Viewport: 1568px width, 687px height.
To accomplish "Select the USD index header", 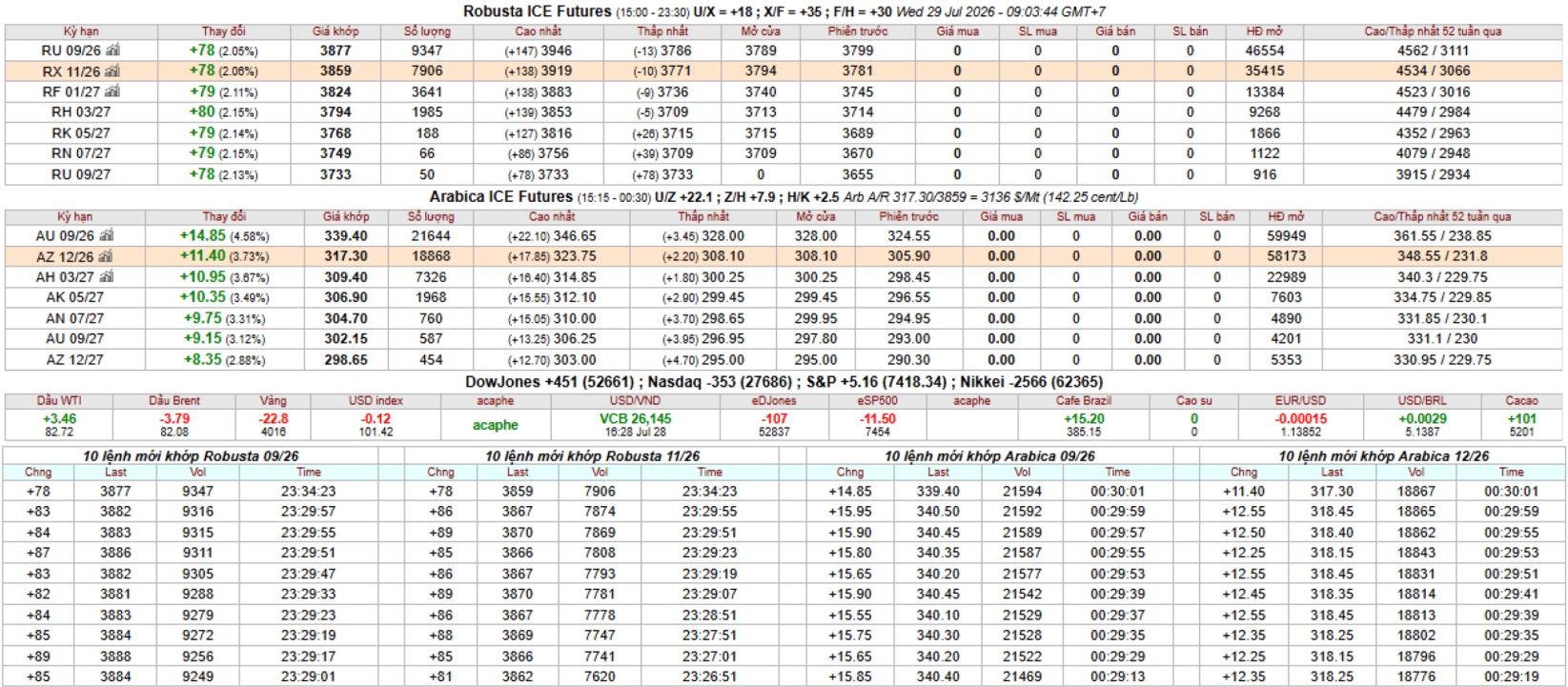I will (376, 401).
